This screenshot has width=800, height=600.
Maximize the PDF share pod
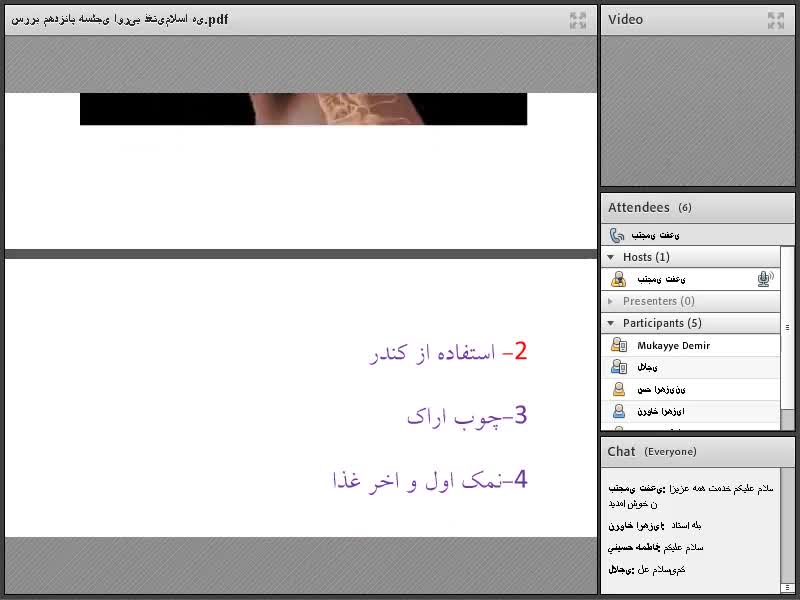[577, 19]
